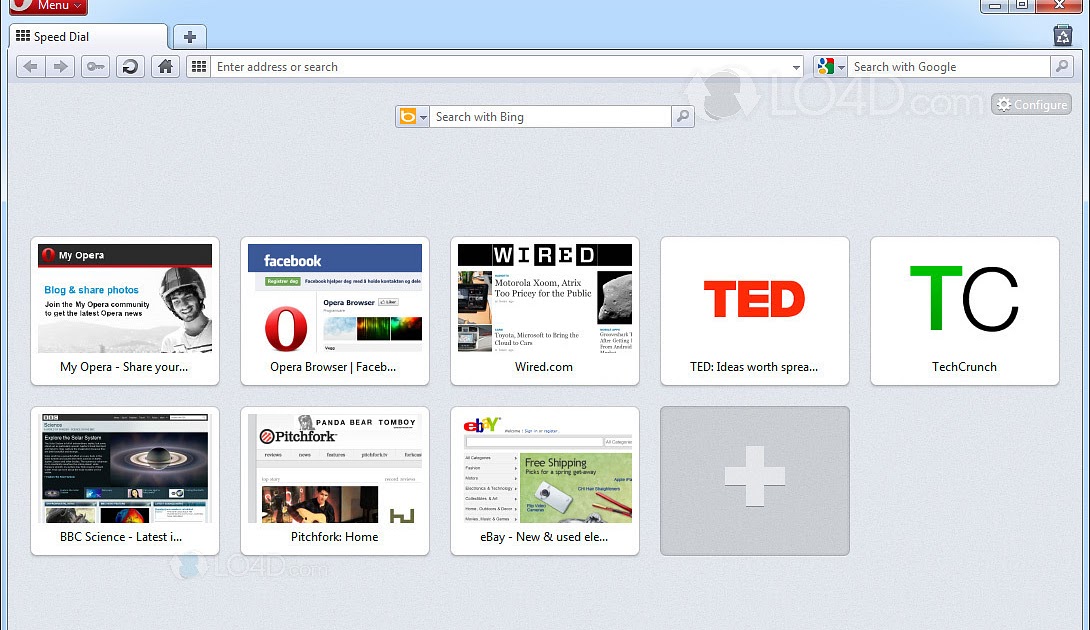Image resolution: width=1090 pixels, height=630 pixels.
Task: Click the password wand key icon
Action: point(95,67)
